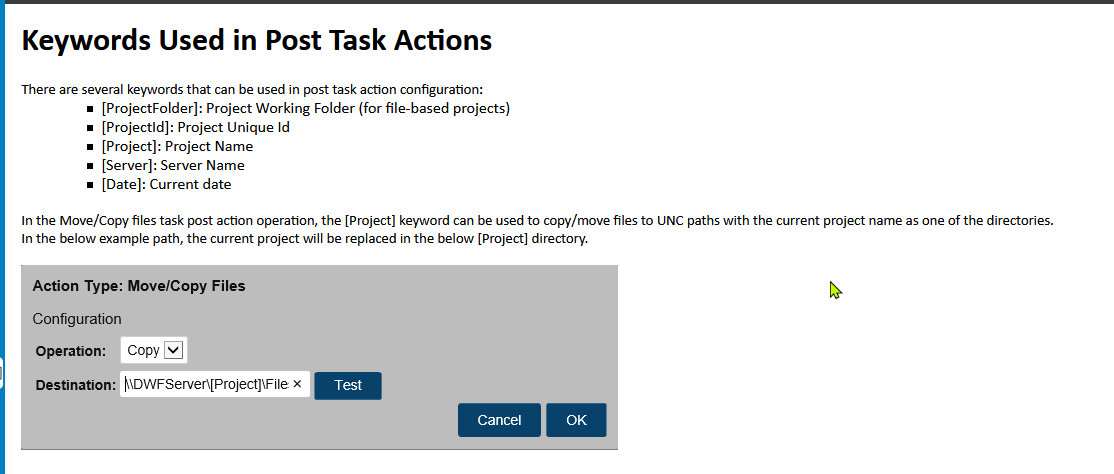Screen dimensions: 1114x474
Task: Open the Copy operation combo box
Action: pos(145,350)
